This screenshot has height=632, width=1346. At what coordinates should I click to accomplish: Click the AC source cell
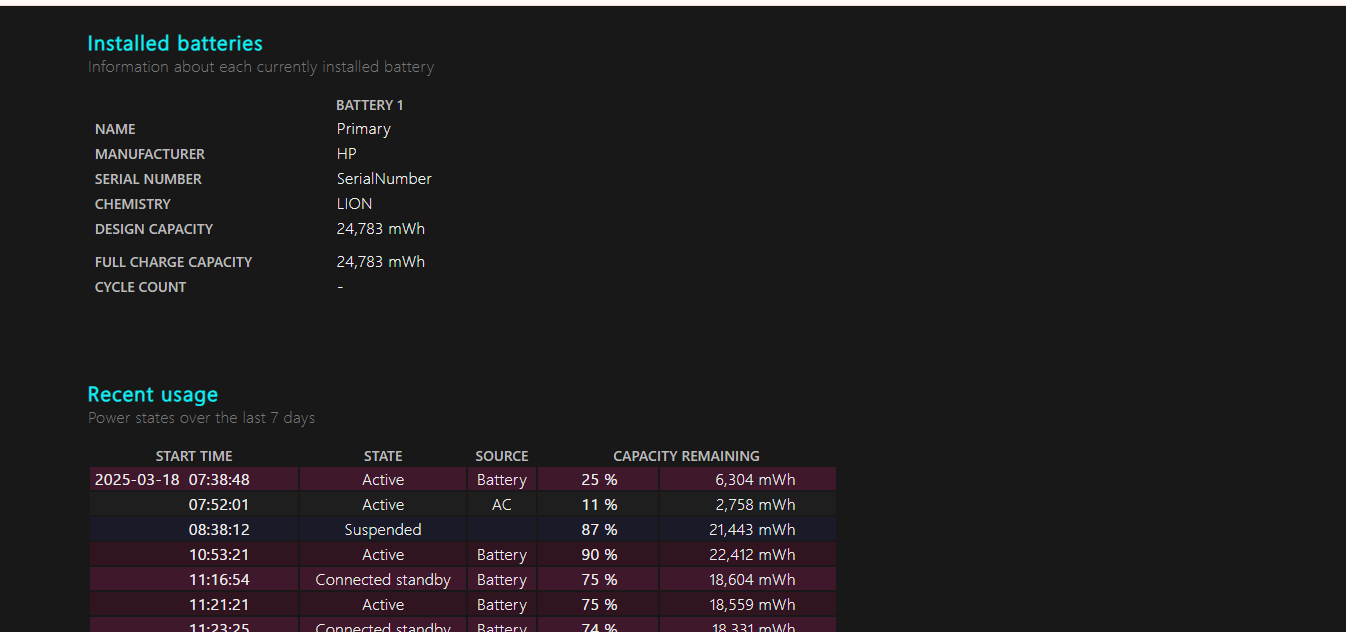pos(501,505)
